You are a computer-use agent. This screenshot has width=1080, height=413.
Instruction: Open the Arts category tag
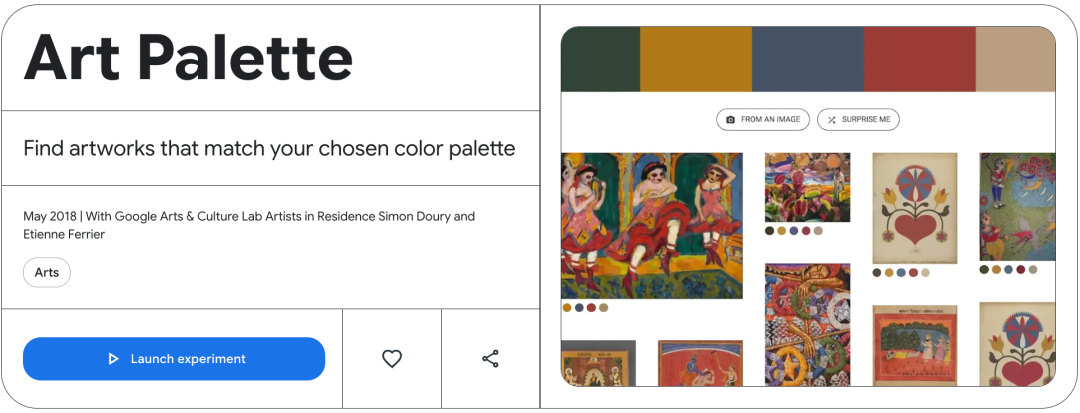click(x=47, y=272)
